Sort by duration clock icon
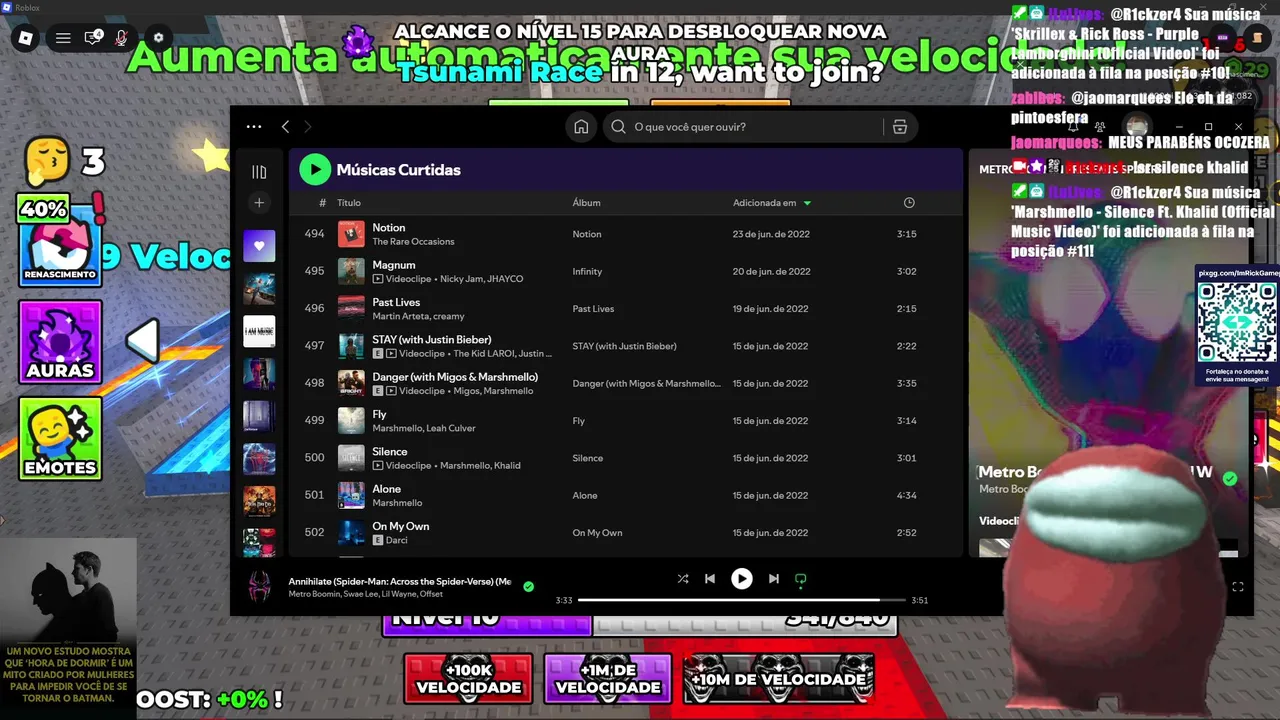 pyautogui.click(x=909, y=203)
